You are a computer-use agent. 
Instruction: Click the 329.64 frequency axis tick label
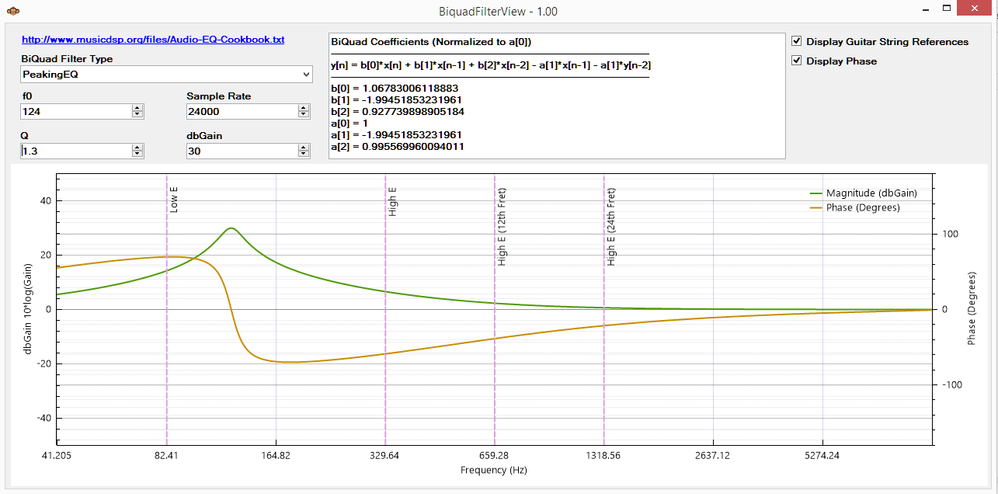coord(385,455)
